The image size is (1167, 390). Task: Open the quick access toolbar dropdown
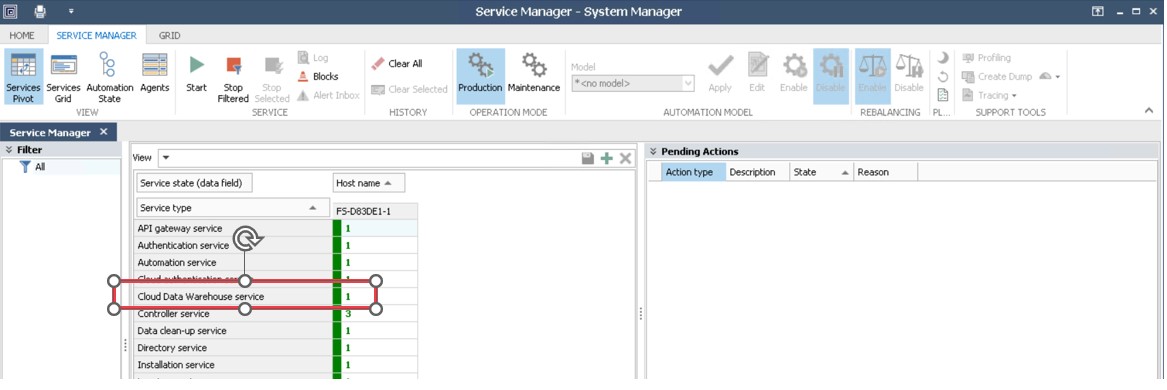pyautogui.click(x=71, y=11)
